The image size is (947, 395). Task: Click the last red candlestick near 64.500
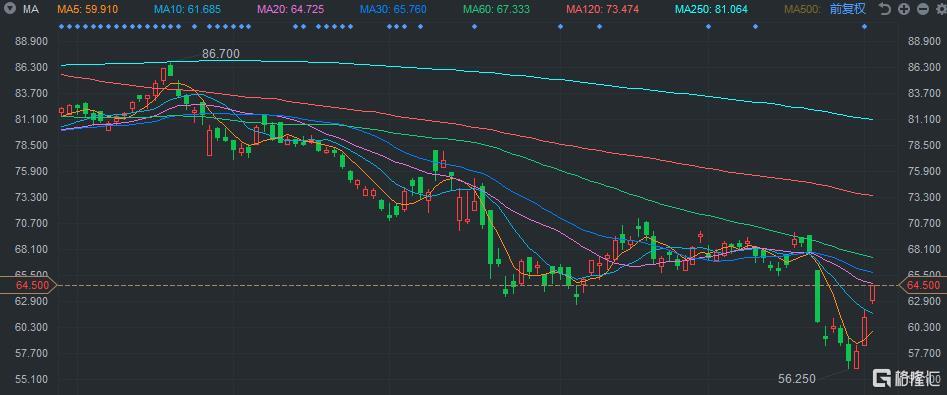tap(872, 293)
